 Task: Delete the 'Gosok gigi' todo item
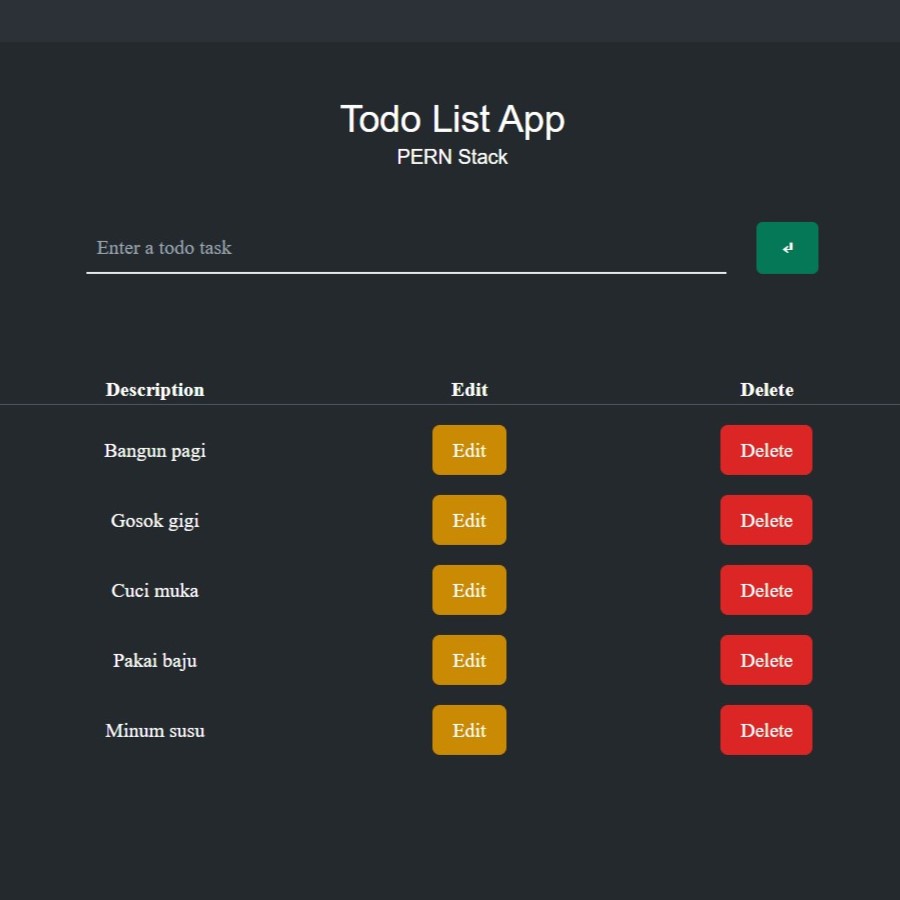point(766,520)
